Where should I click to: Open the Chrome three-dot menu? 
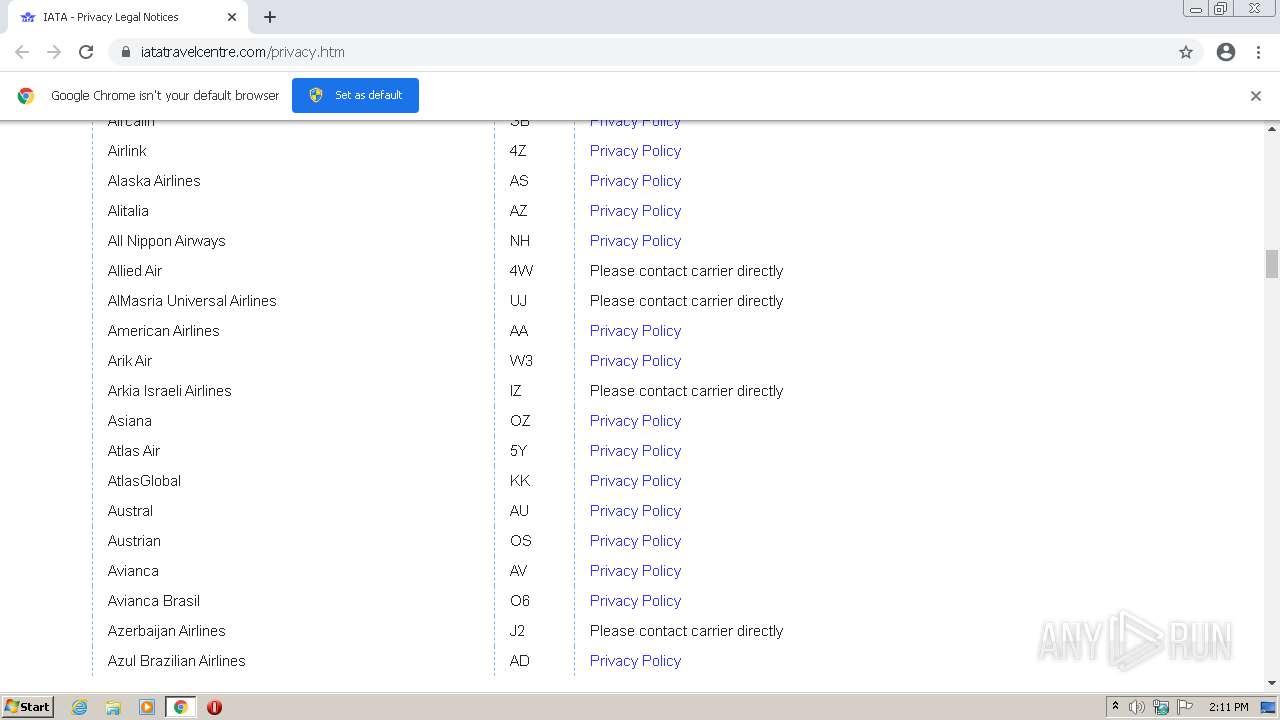point(1259,52)
